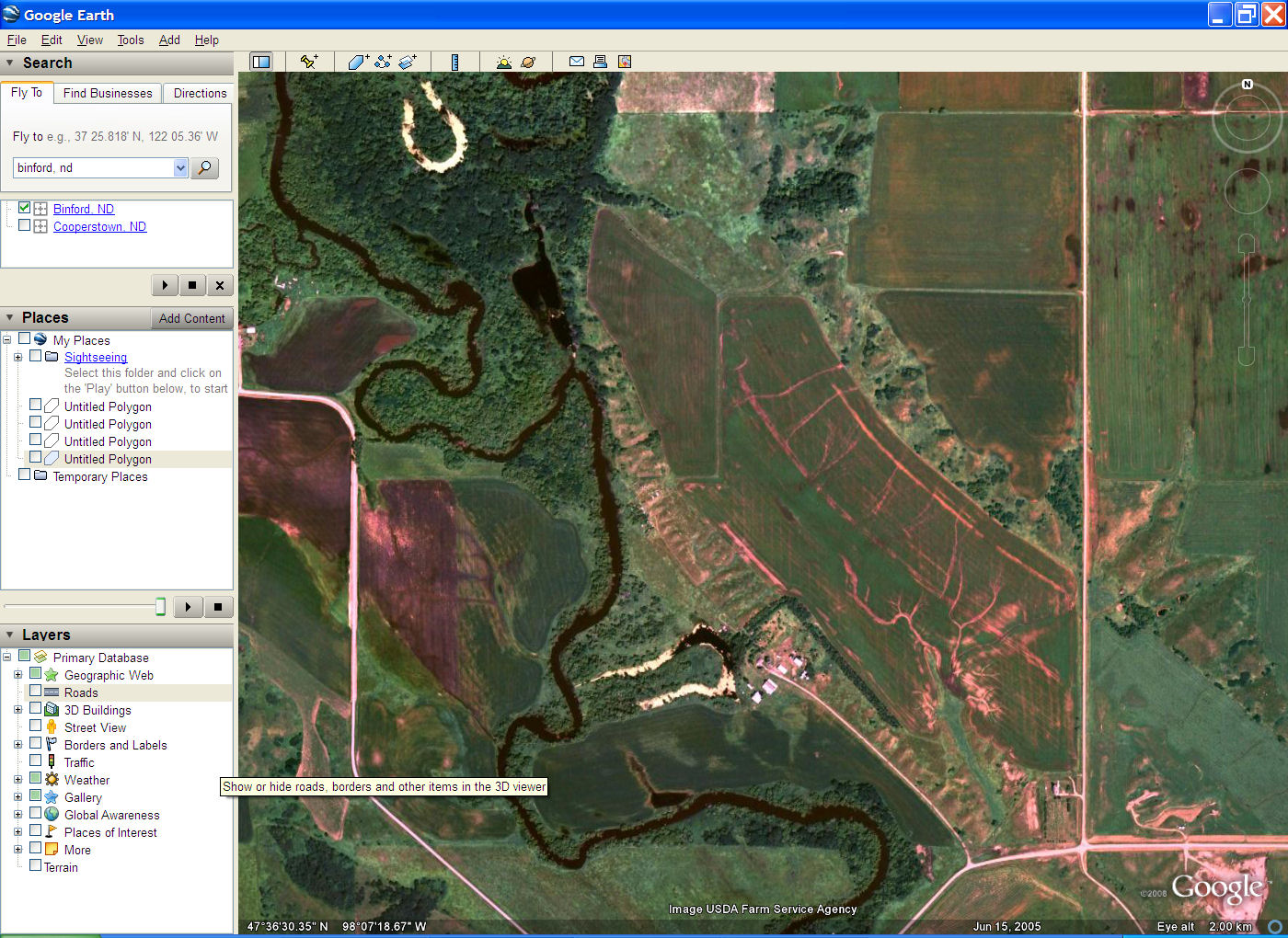Select the Temporary Places tree item

[100, 476]
